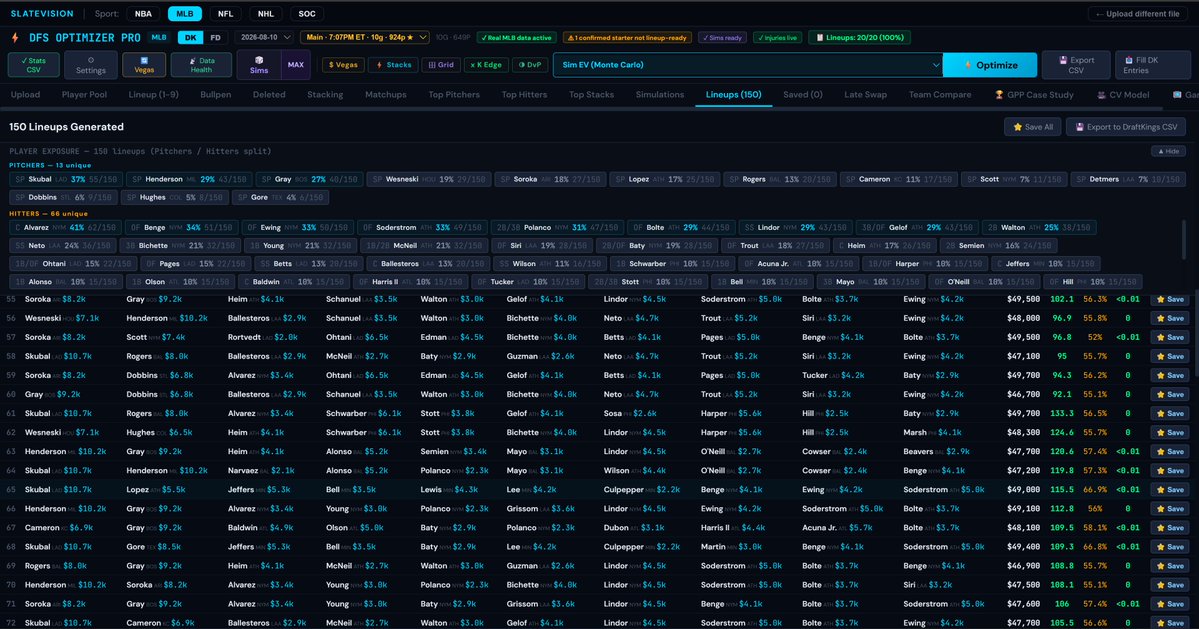Open the Main 7:07PM ET slate dropdown
1199x629 pixels.
point(365,37)
